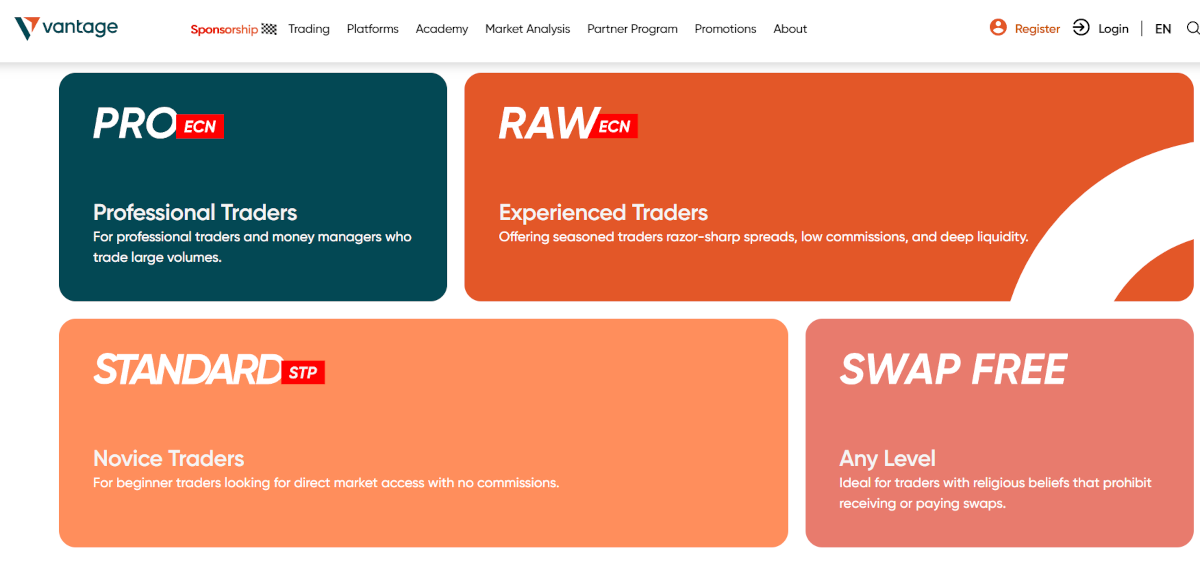Image resolution: width=1200 pixels, height=579 pixels.
Task: Click the Login arrow icon
Action: coord(1081,28)
